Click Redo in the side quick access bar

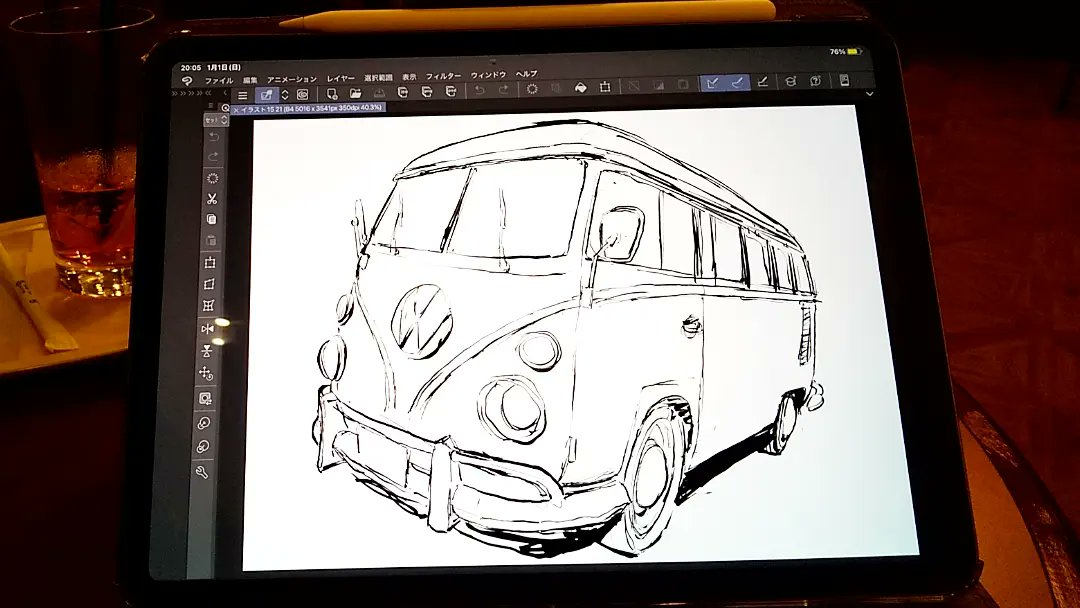pyautogui.click(x=214, y=157)
